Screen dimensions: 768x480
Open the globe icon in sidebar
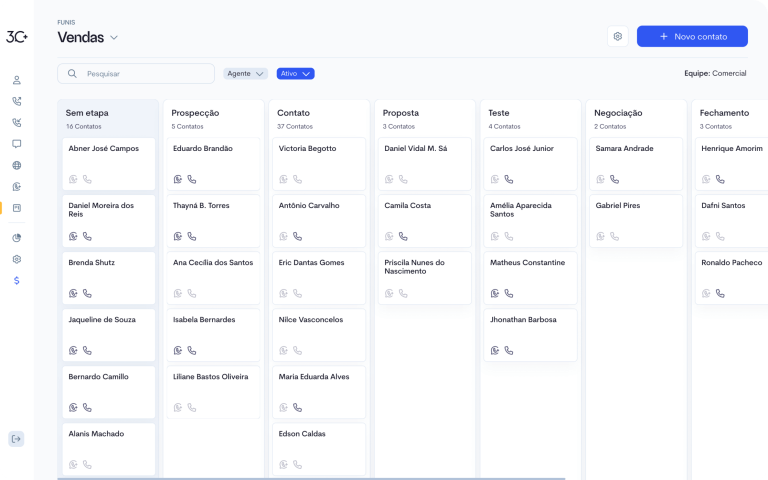[x=17, y=165]
